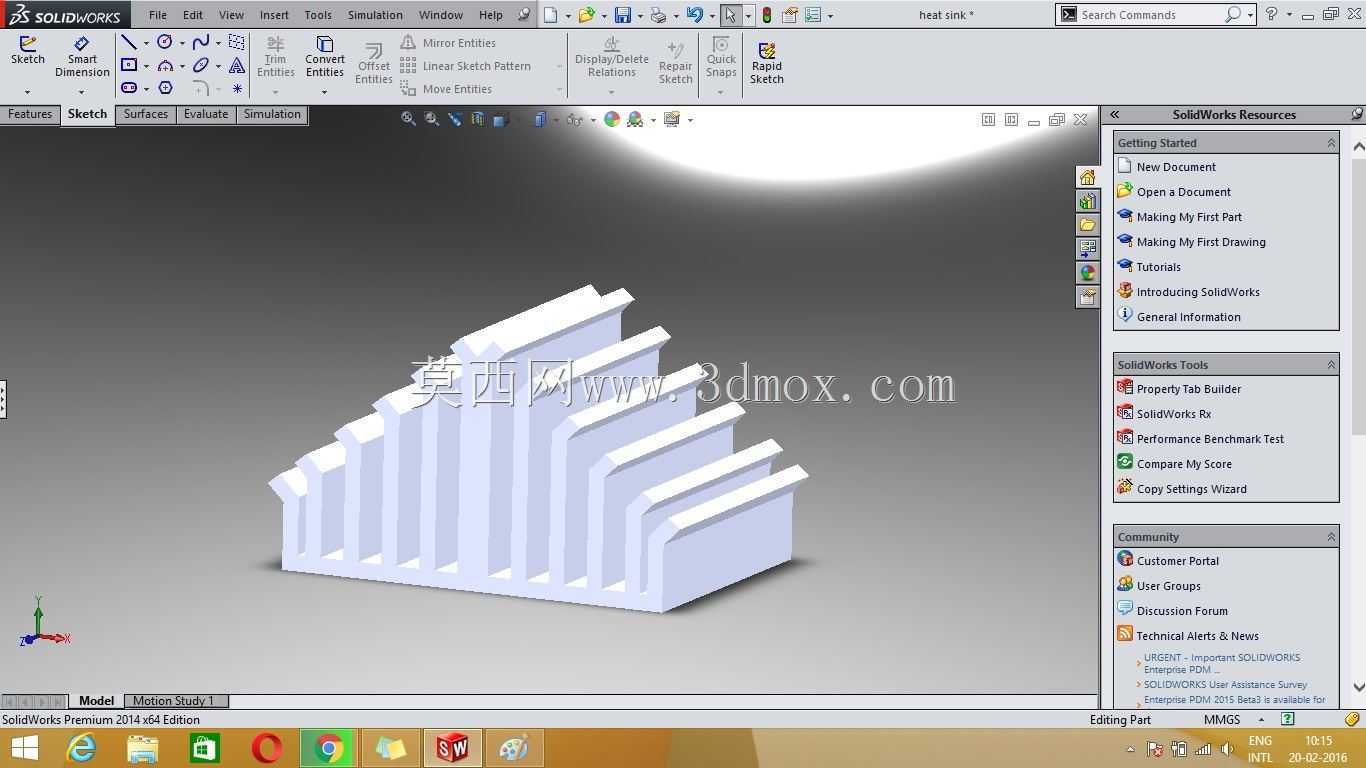Click the Property Tab Builder link

coord(1188,389)
